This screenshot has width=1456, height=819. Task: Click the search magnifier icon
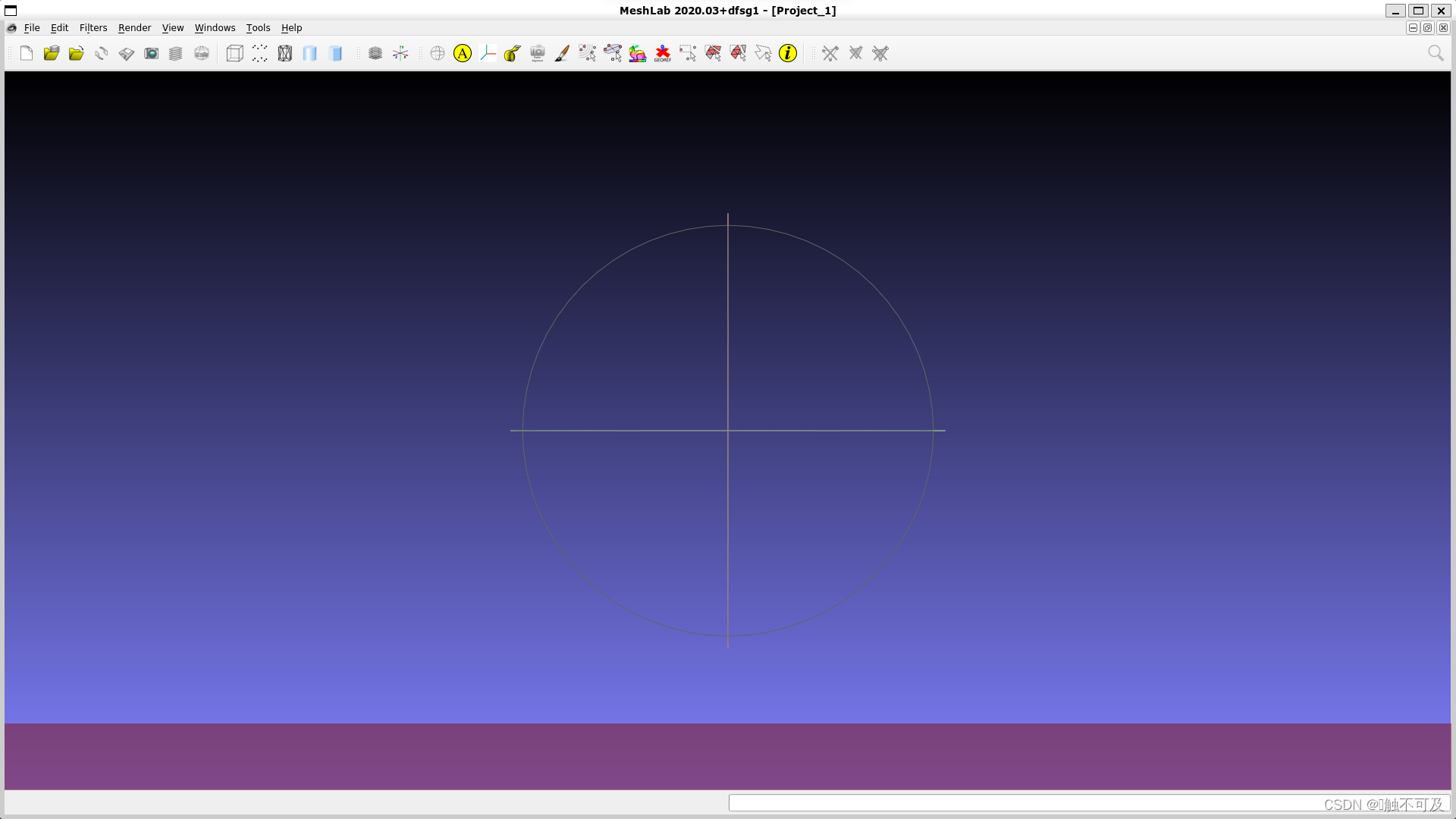pyautogui.click(x=1436, y=53)
